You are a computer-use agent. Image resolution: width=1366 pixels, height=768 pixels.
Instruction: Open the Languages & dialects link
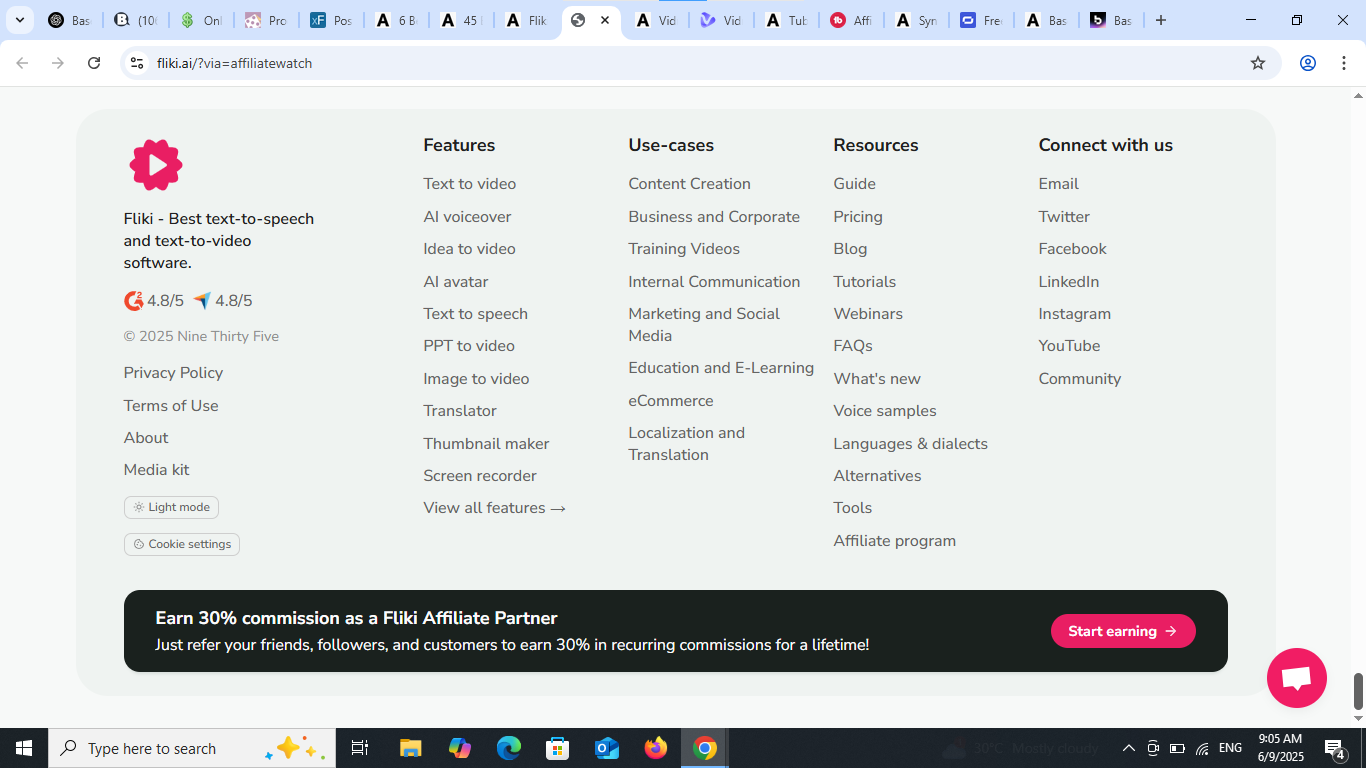click(910, 444)
